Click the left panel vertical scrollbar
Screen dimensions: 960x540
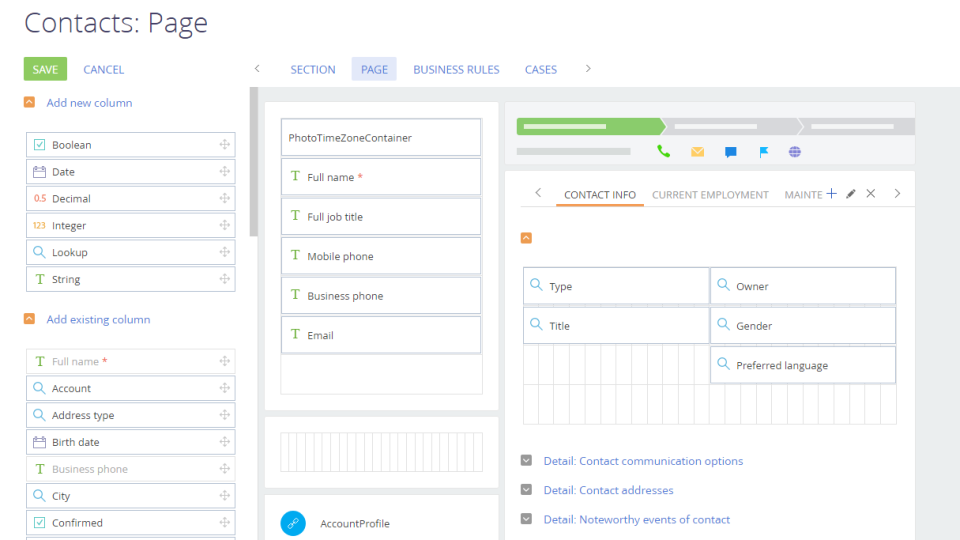(x=253, y=162)
